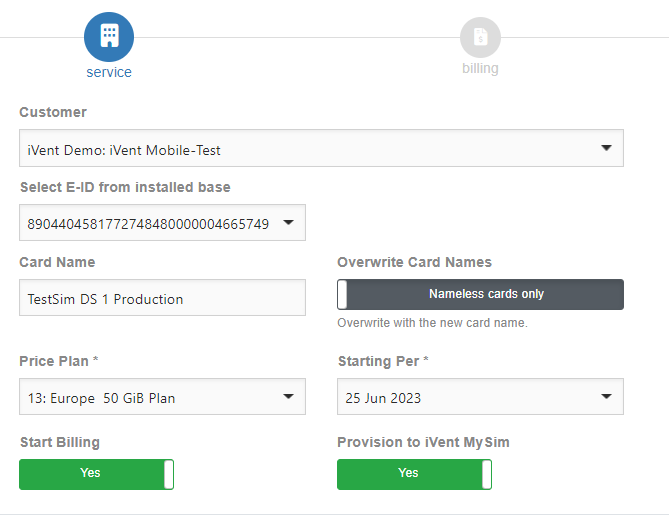The width and height of the screenshot is (669, 528).
Task: Click the E-ID selector caret arrow
Action: [x=288, y=223]
